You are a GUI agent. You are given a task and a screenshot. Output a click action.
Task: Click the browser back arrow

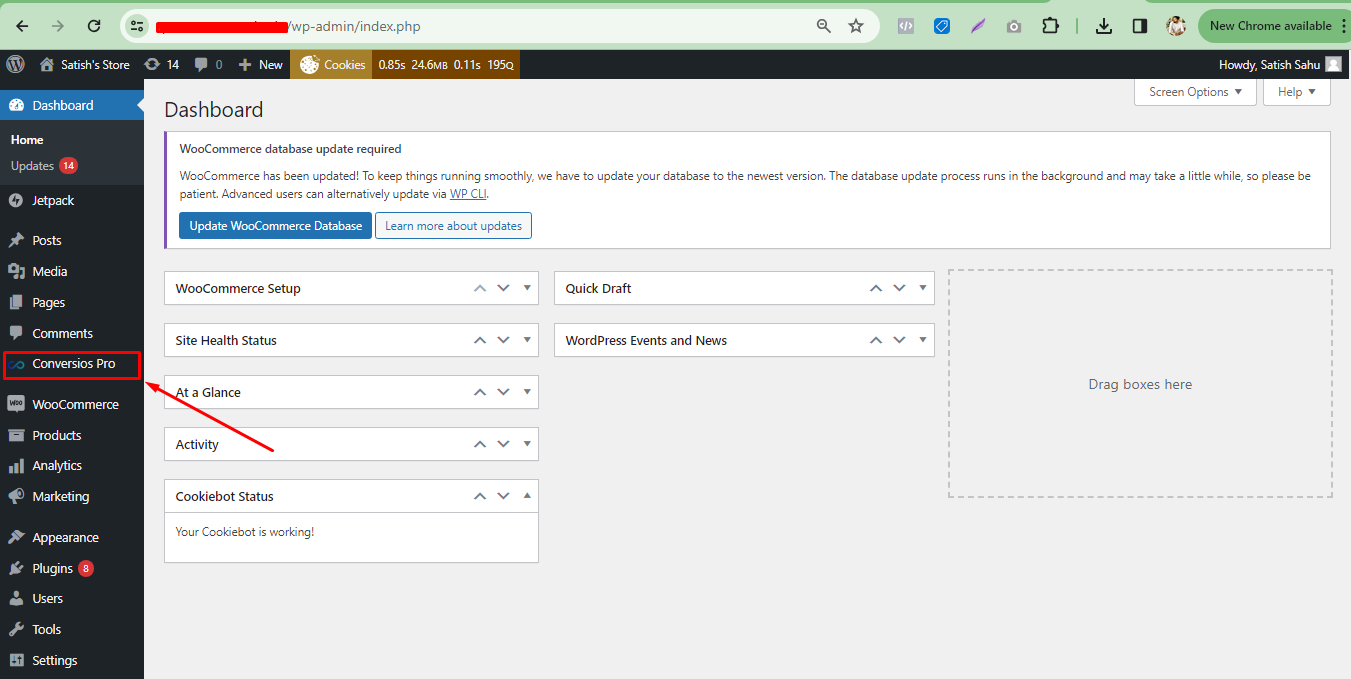[x=22, y=26]
